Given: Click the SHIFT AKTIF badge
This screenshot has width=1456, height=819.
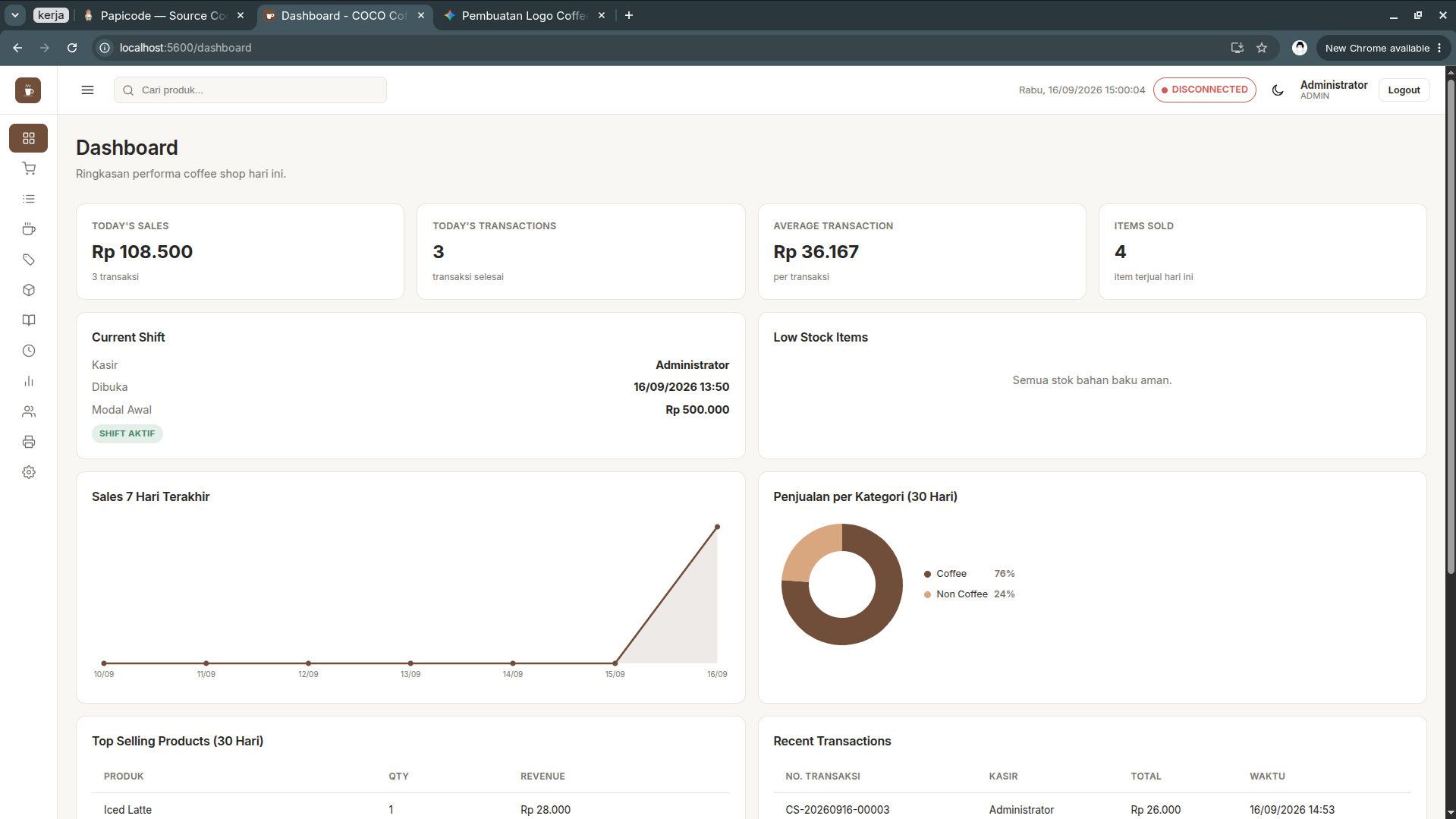Looking at the screenshot, I should (127, 433).
